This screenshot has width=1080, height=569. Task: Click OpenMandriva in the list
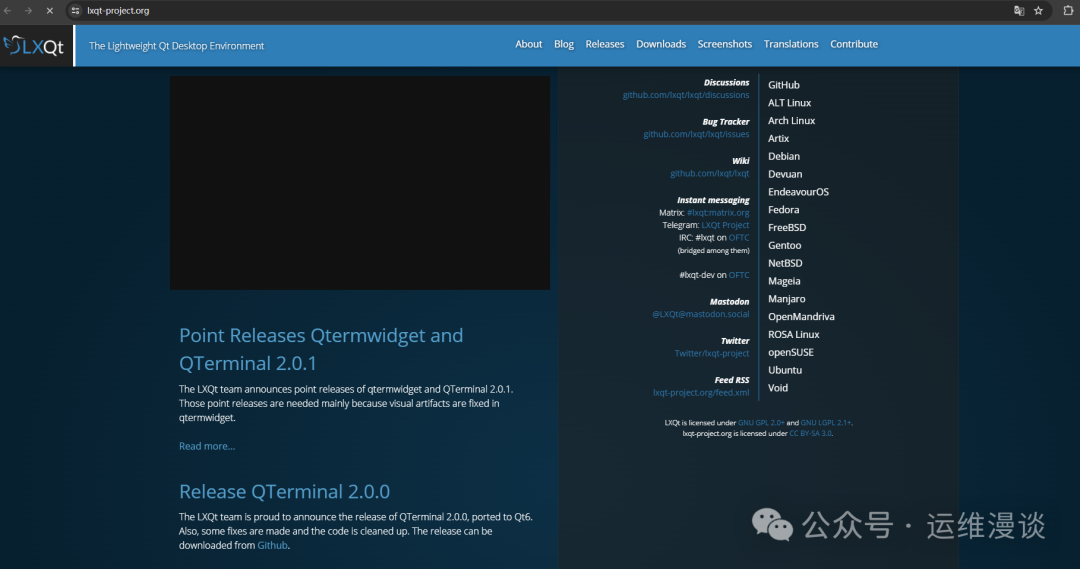click(801, 318)
